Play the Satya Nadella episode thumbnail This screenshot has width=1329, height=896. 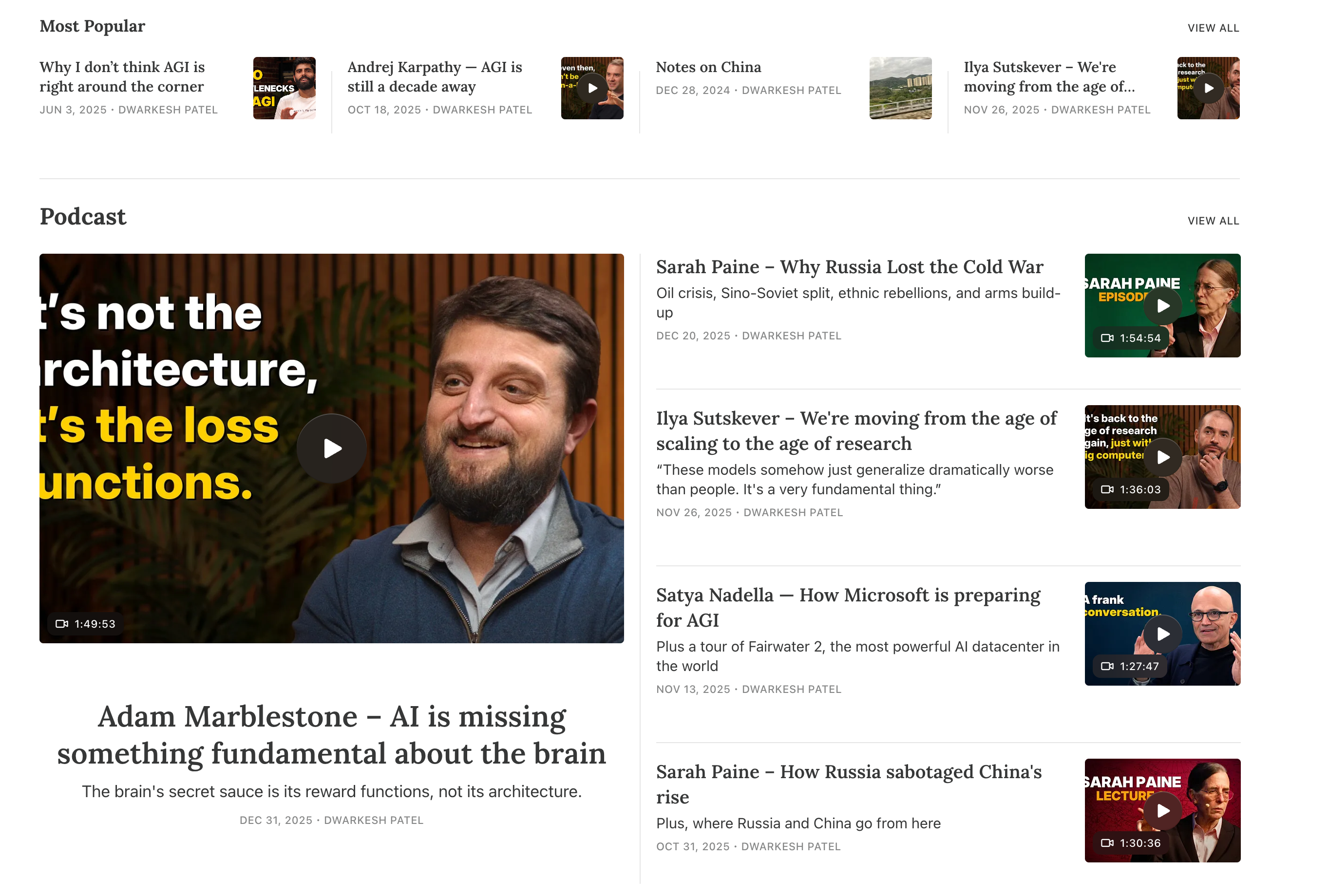1162,634
